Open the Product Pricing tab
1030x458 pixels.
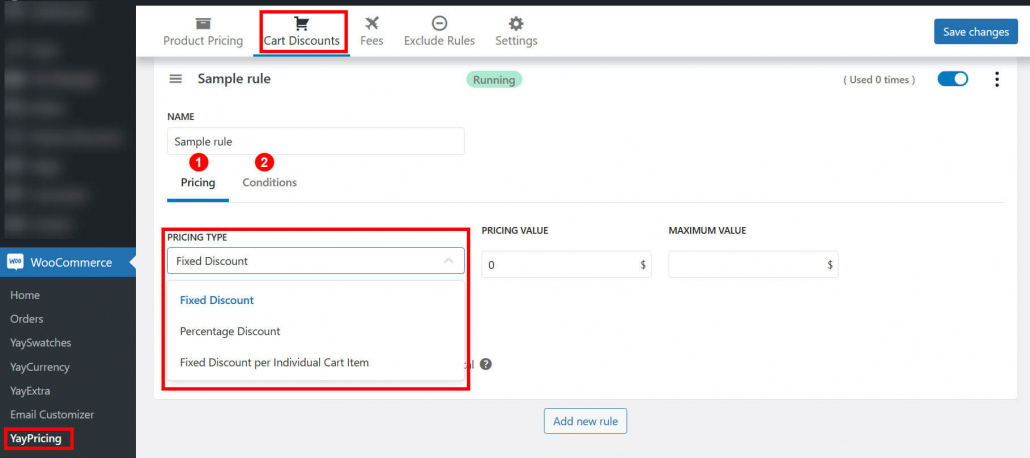pos(203,32)
